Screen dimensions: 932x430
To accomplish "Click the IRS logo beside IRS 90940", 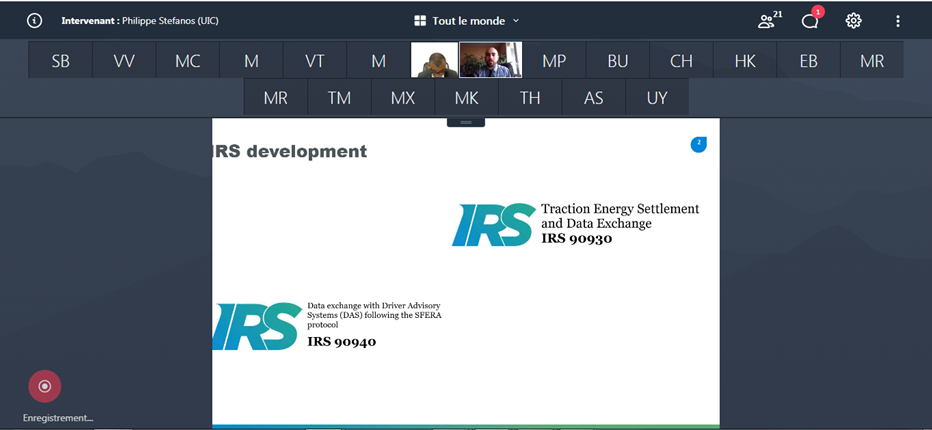I will coord(257,326).
